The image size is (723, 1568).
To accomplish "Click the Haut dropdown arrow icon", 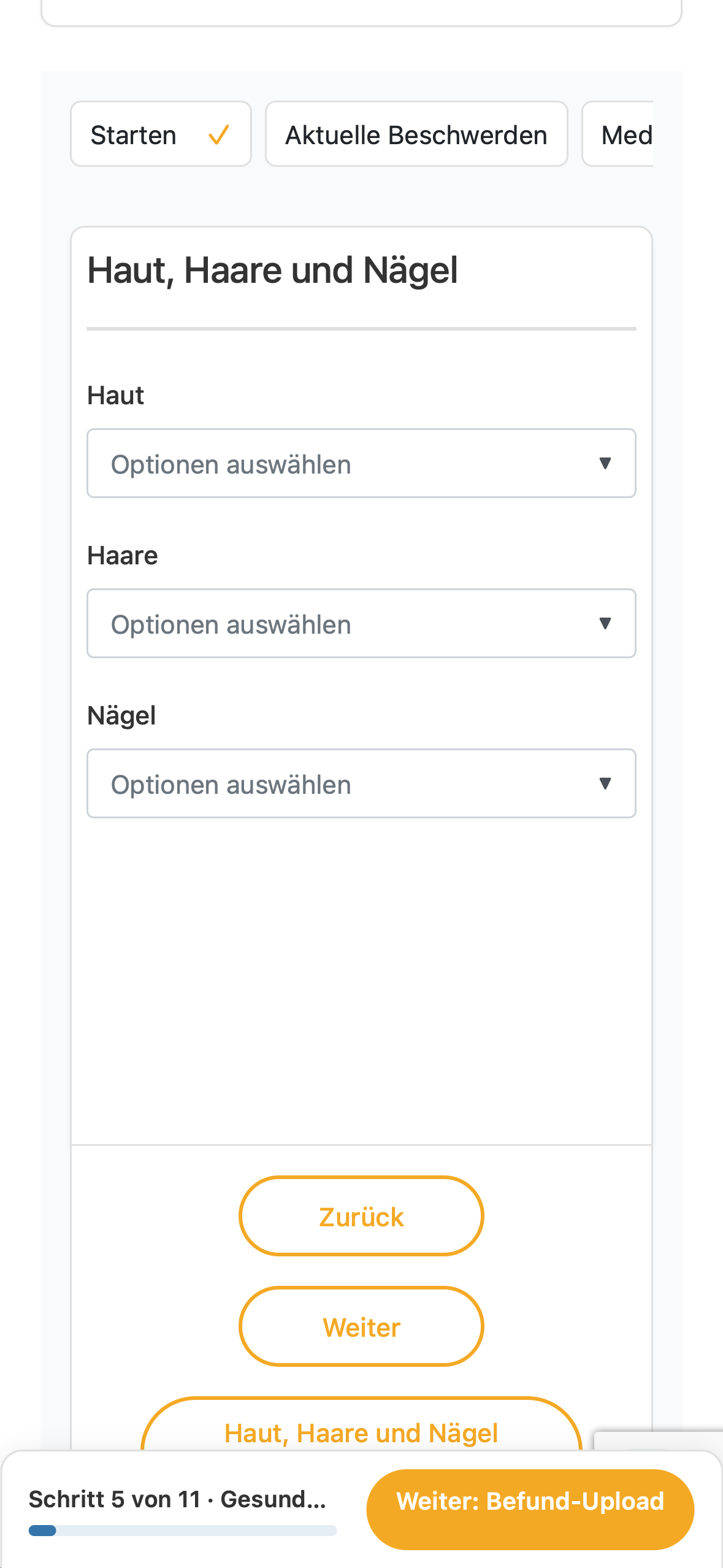I will click(x=605, y=463).
